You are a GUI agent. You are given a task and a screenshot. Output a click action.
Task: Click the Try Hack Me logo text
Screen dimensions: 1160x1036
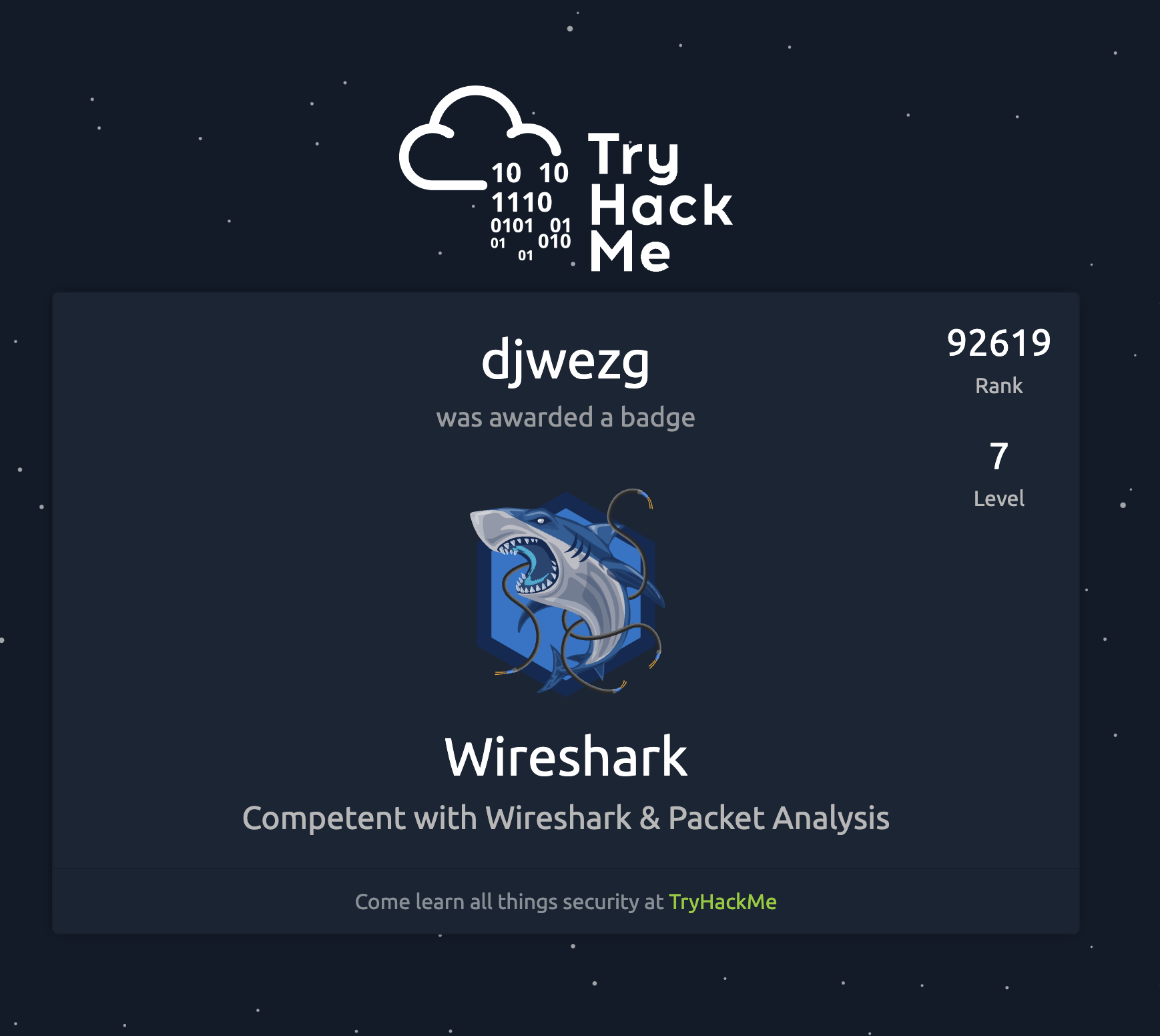point(660,202)
